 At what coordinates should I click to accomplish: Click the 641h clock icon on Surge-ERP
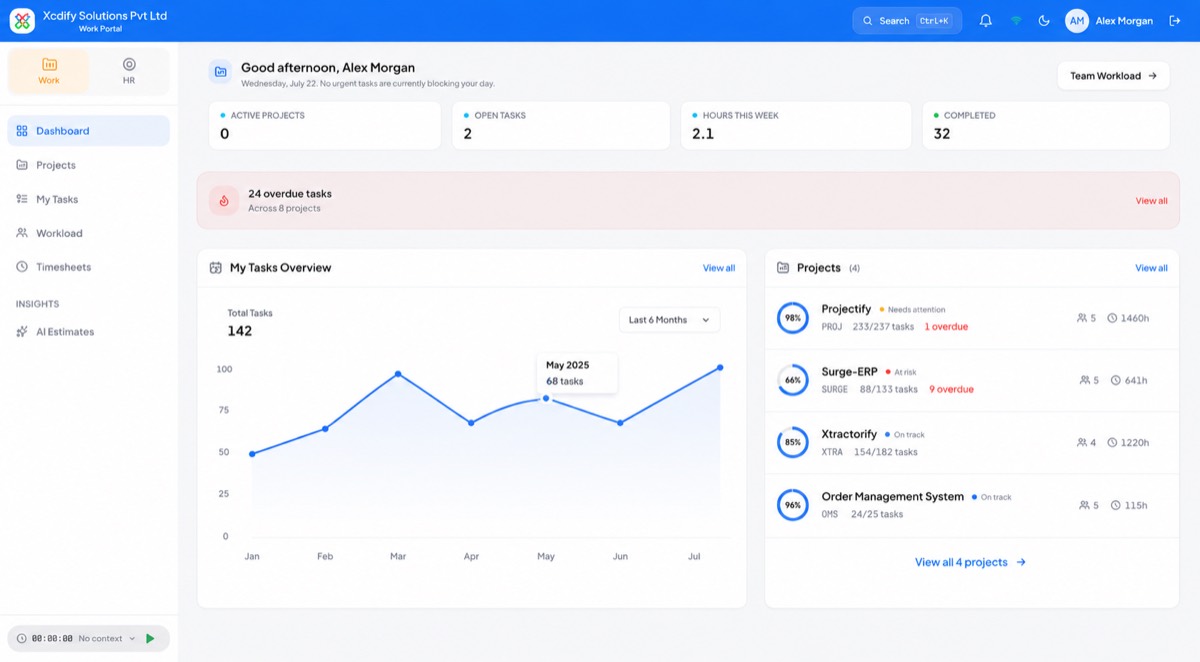tap(1115, 380)
